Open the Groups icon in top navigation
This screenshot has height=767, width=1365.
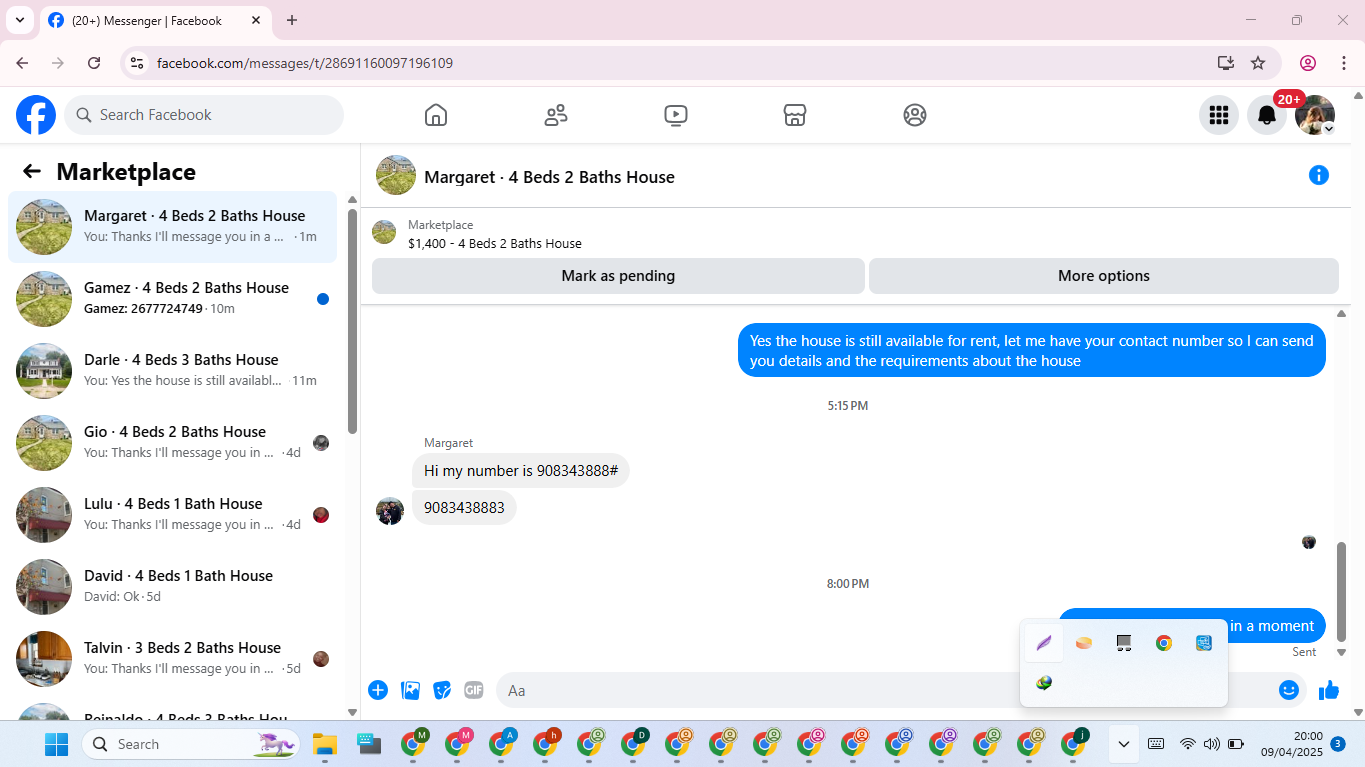(x=915, y=115)
